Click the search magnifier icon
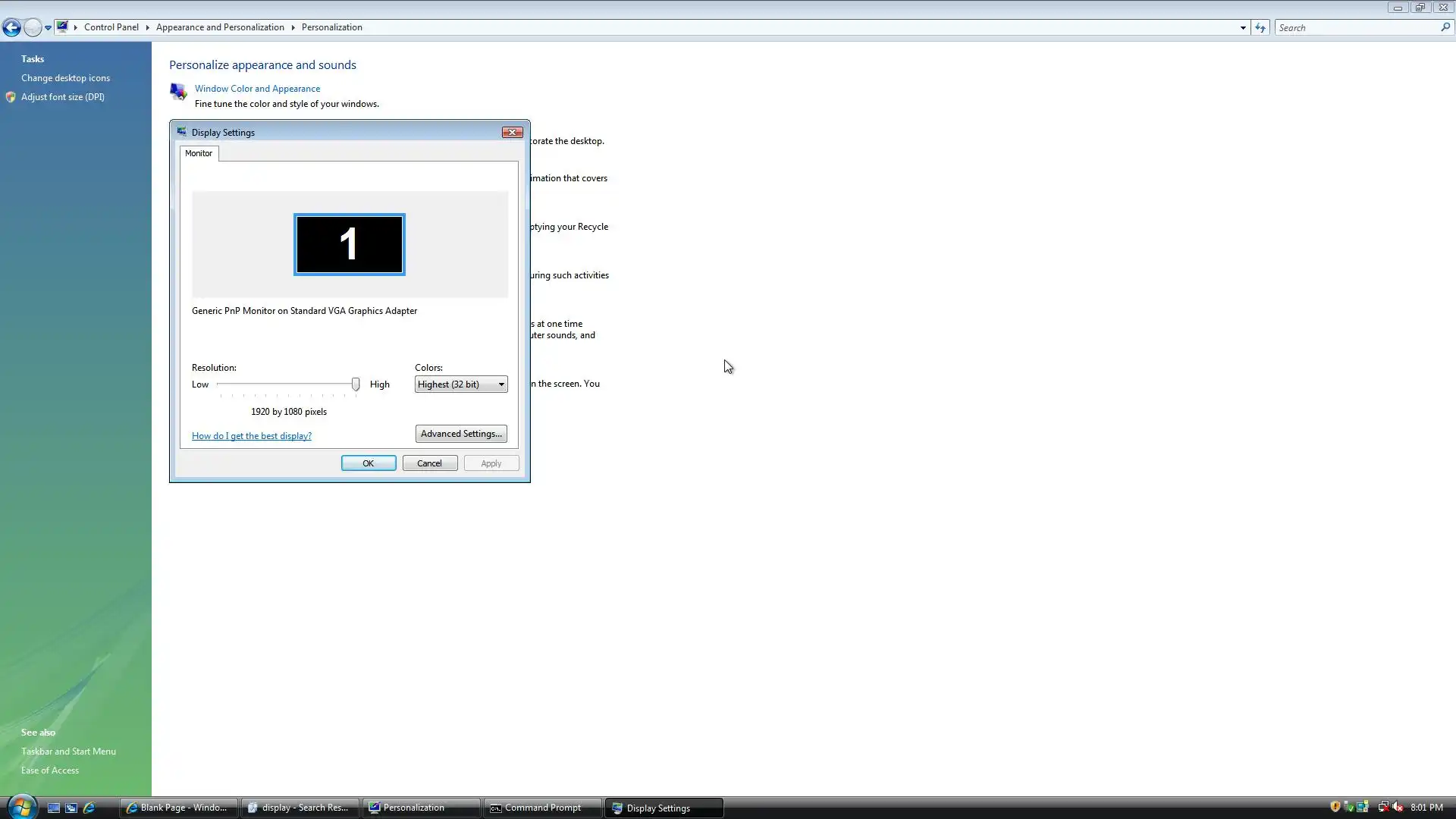 point(1445,27)
